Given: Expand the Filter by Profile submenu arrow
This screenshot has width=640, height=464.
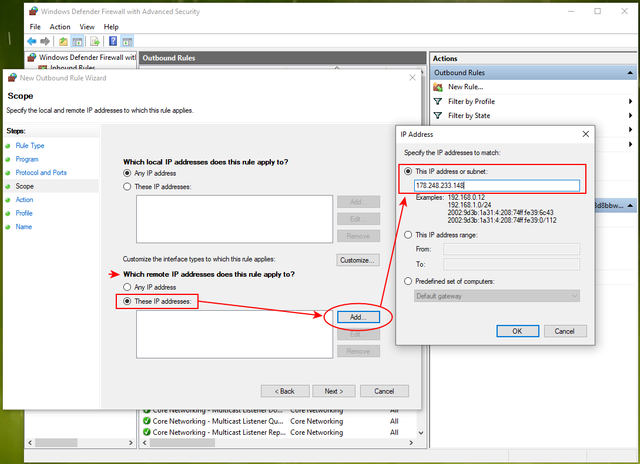Looking at the screenshot, I should point(631,101).
